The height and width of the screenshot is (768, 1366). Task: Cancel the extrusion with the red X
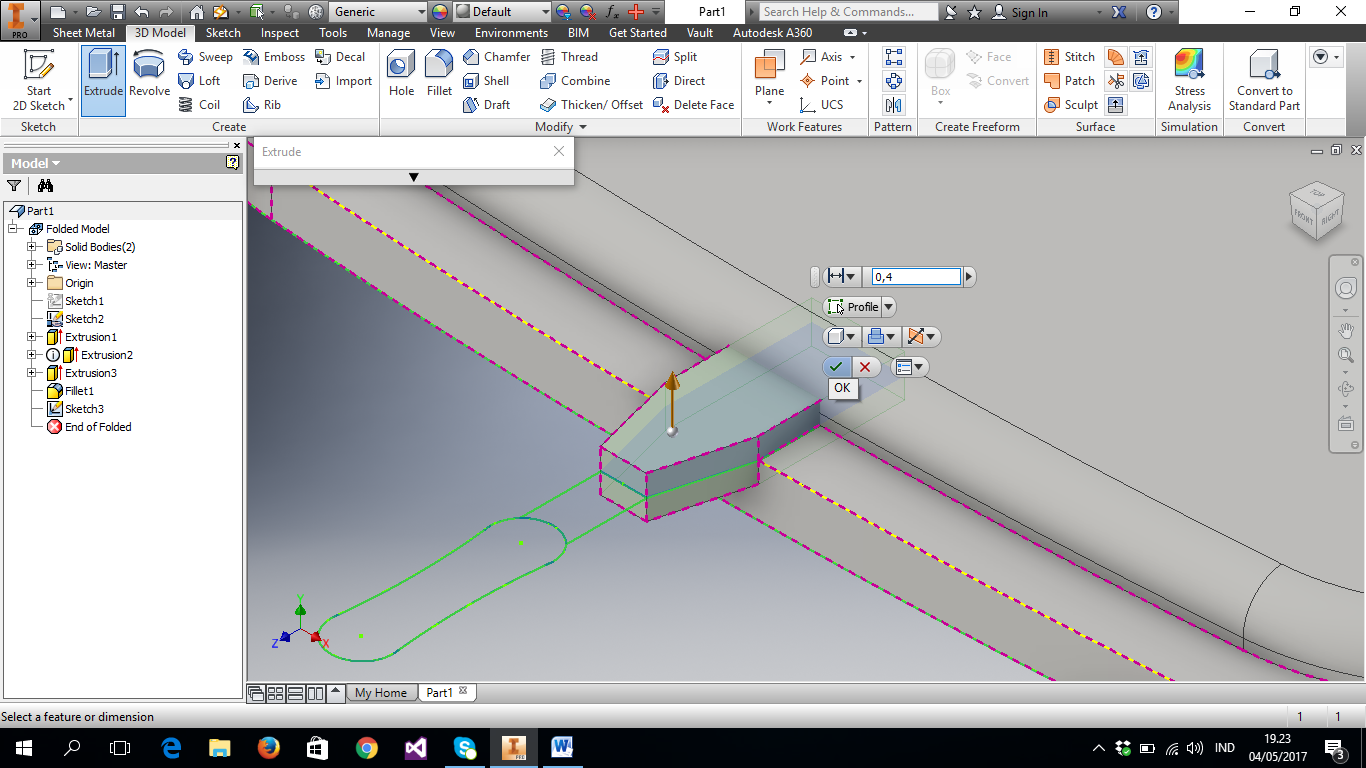866,366
